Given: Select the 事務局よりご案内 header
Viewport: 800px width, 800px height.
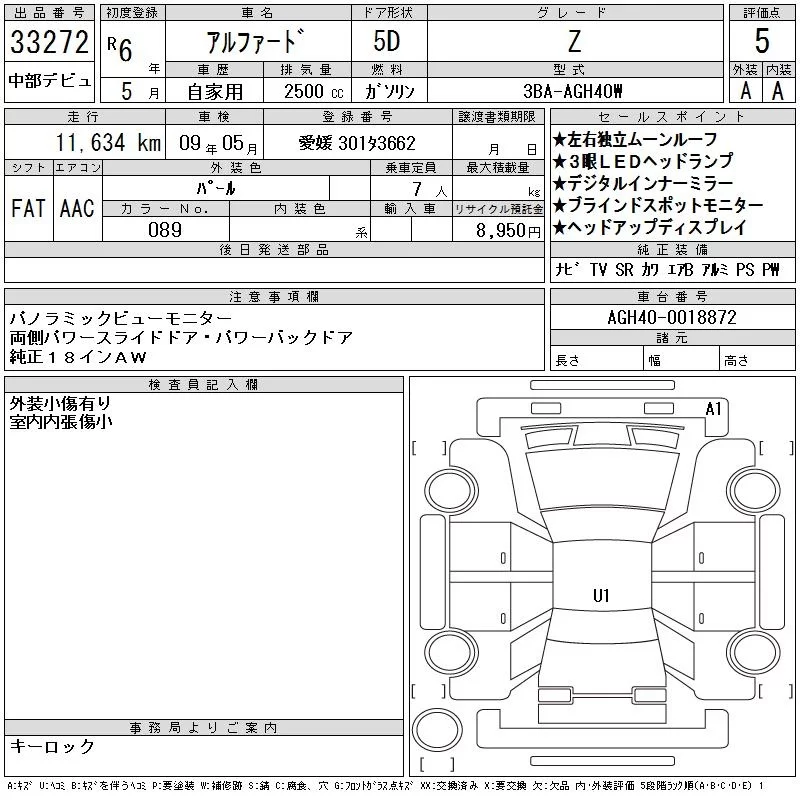Looking at the screenshot, I should (x=204, y=728).
